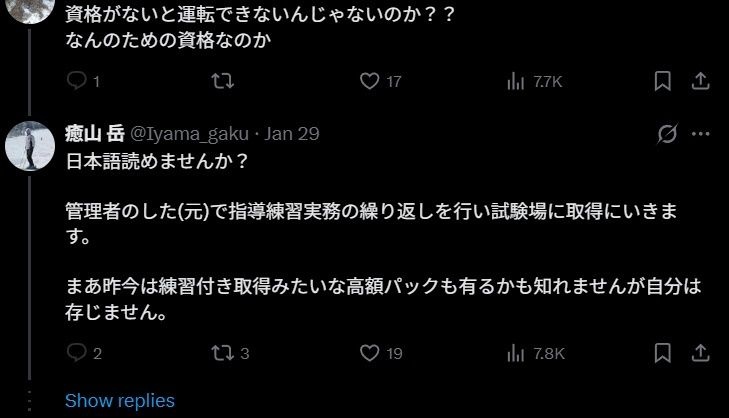
Task: Bookmark the first tweet
Action: [x=662, y=81]
